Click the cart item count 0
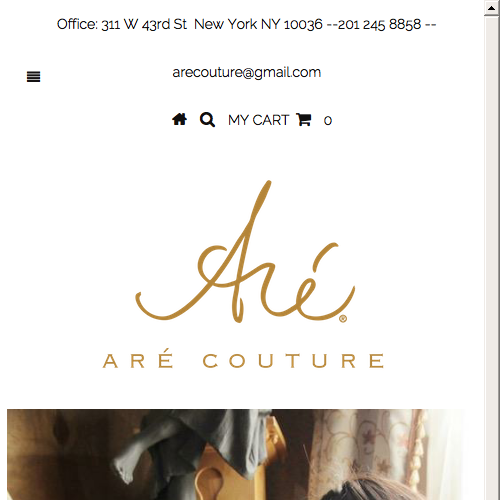Viewport: 500px width, 500px height. 328,121
